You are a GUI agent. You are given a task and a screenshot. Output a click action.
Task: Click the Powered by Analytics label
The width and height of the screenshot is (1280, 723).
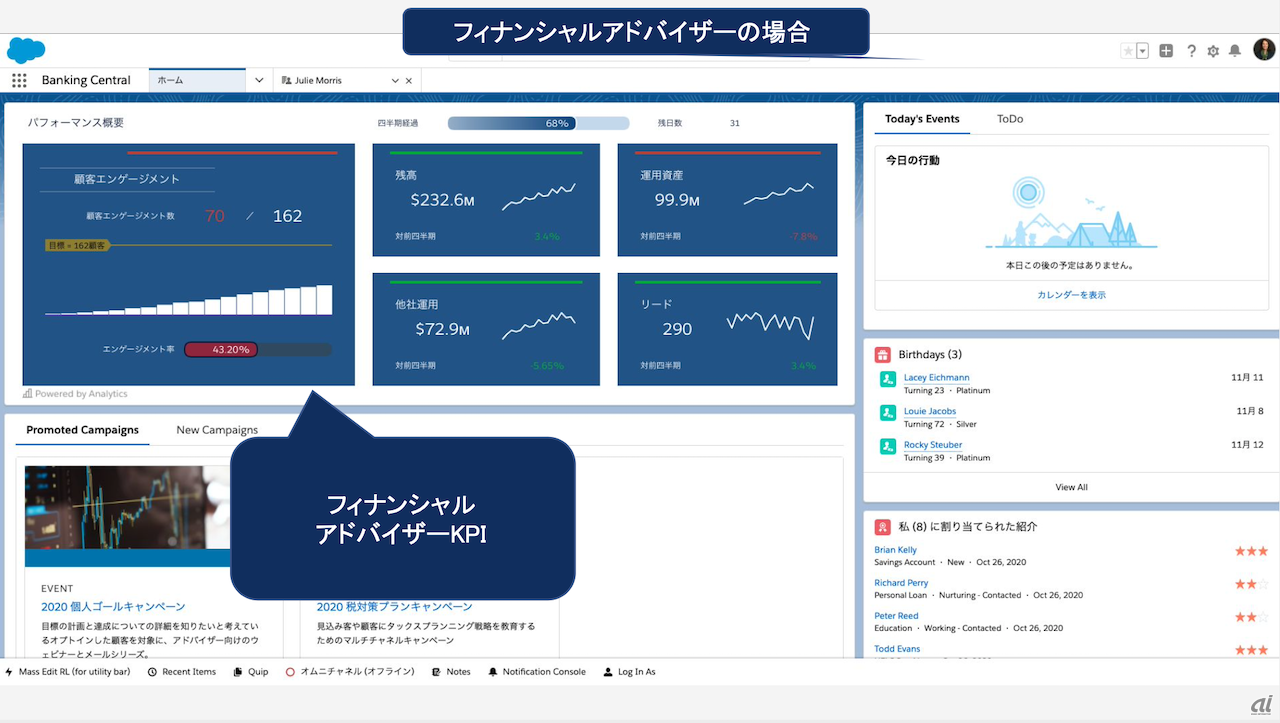click(75, 394)
